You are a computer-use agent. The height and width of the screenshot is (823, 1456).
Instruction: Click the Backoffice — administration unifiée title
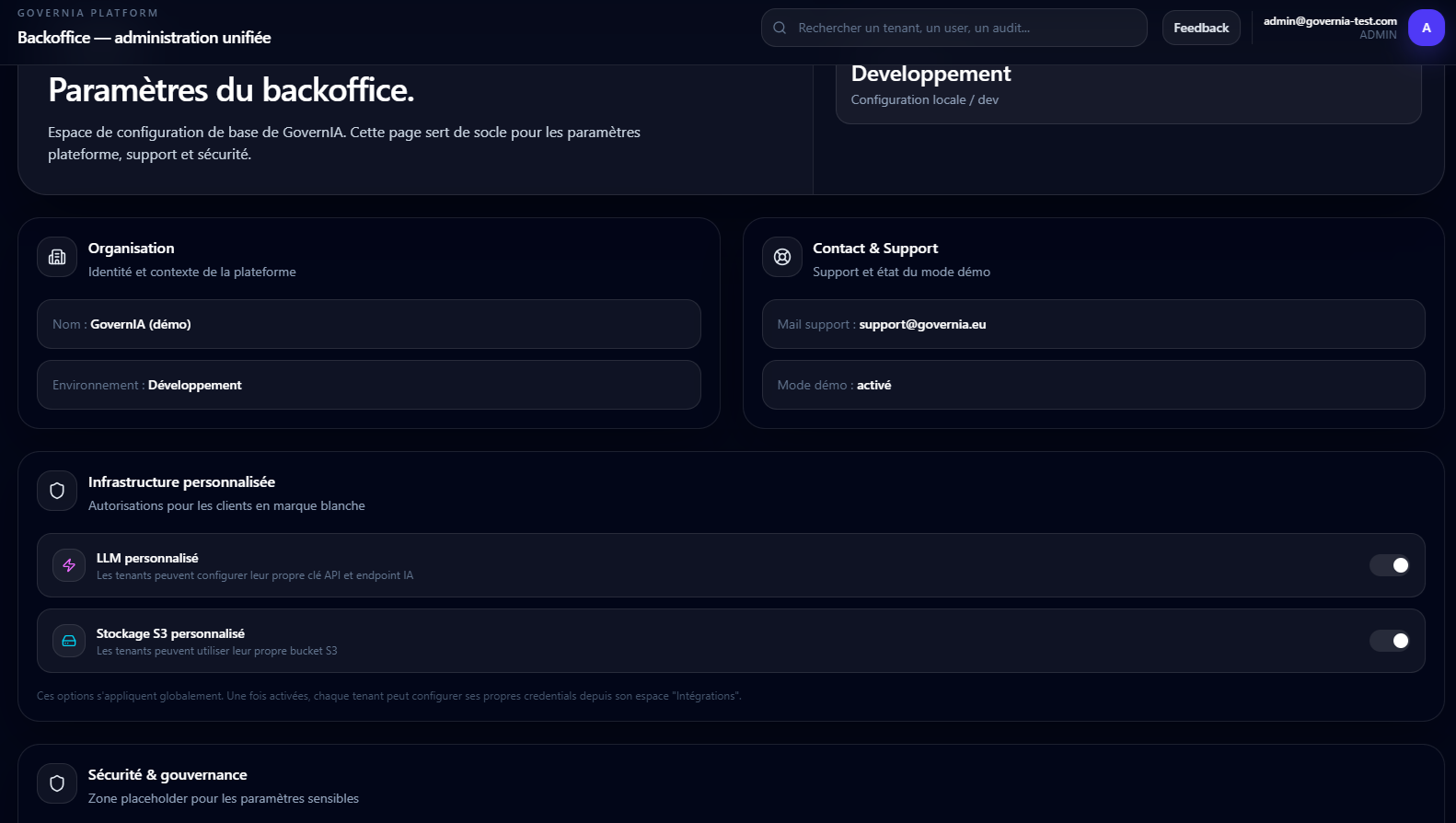144,38
